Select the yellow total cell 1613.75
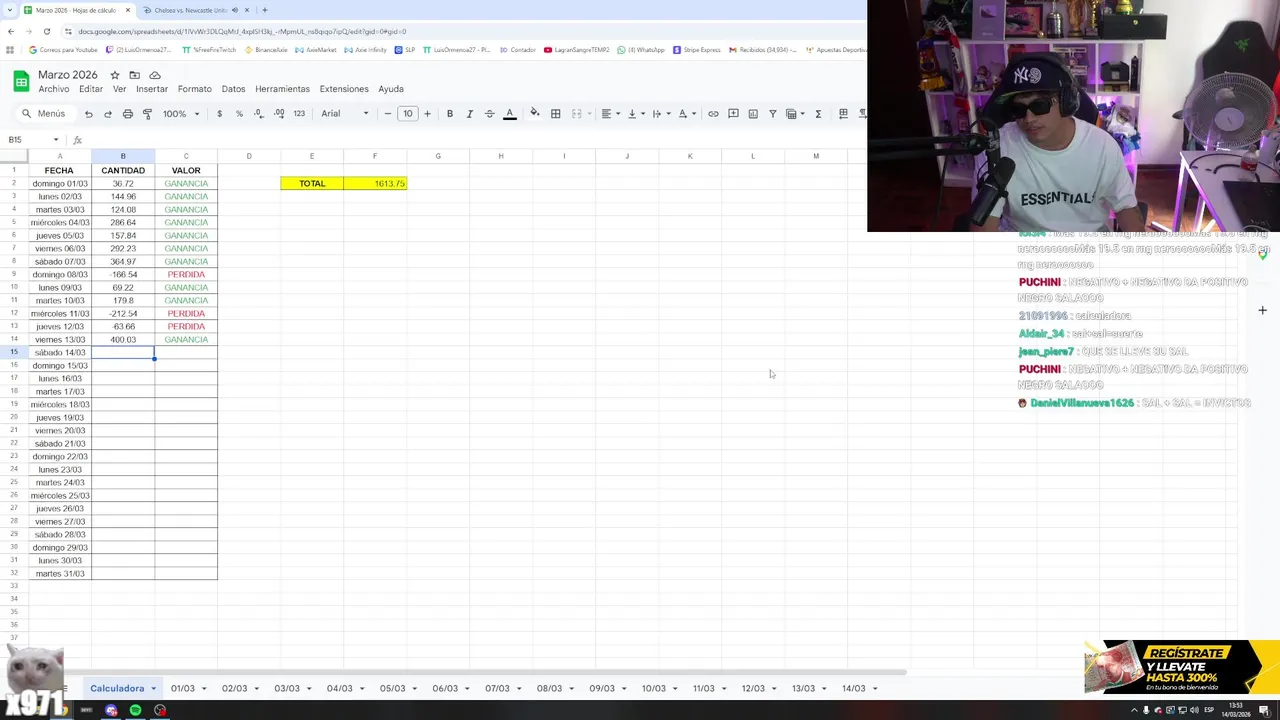 coord(375,183)
